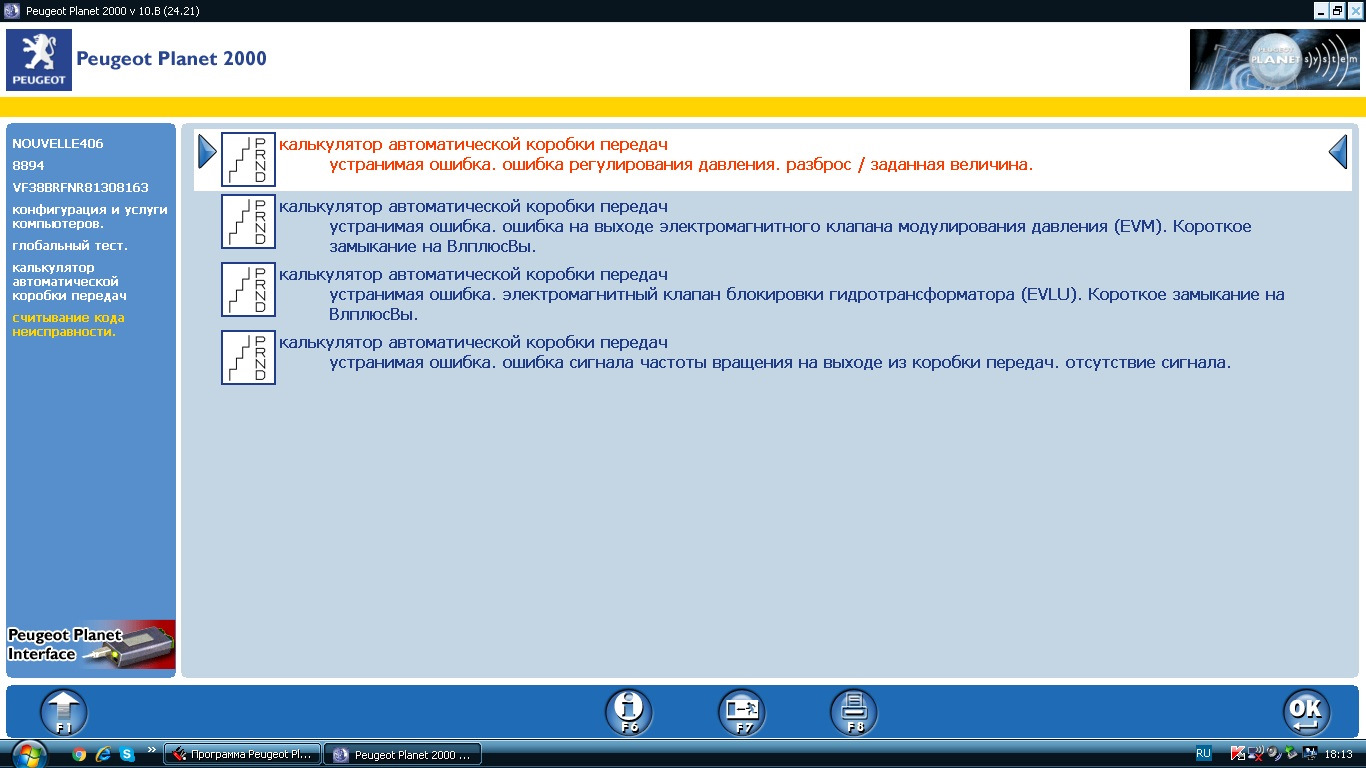The width and height of the screenshot is (1366, 768).
Task: Click the VIN VF38BRFNR81308163 in the sidebar
Action: coord(80,187)
